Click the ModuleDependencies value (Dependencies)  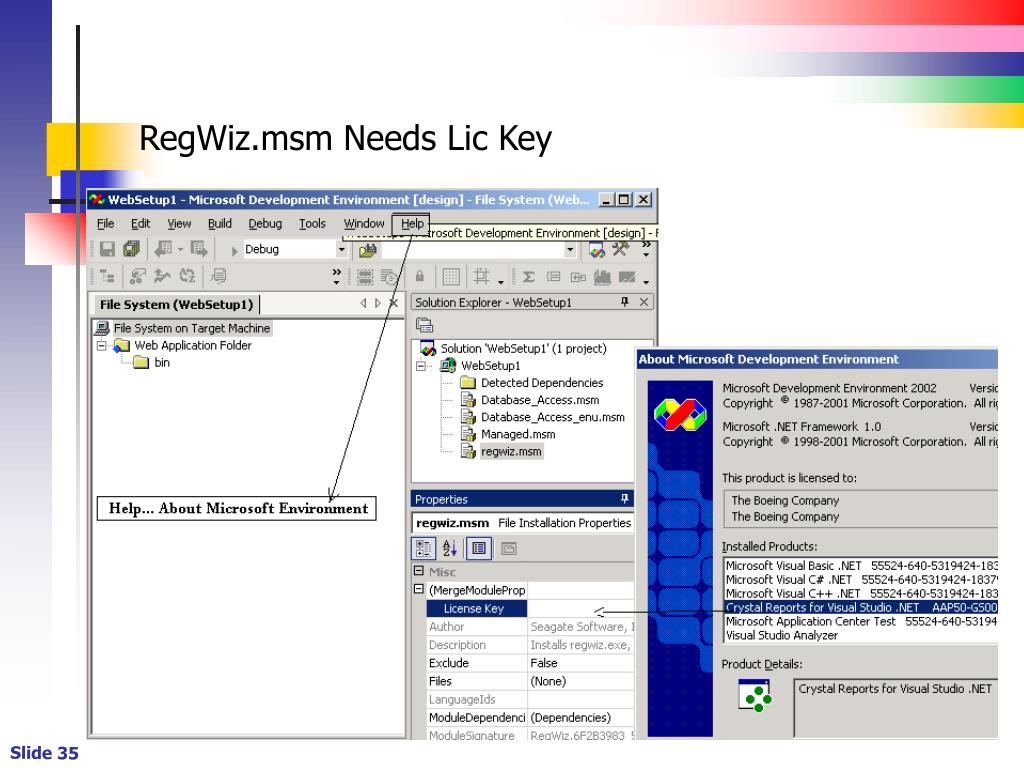581,718
